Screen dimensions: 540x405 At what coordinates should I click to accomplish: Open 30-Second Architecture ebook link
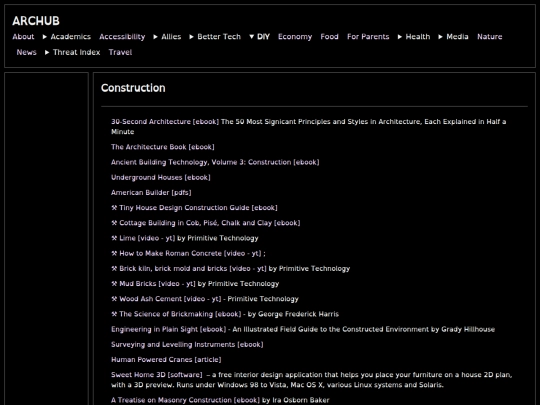point(165,122)
